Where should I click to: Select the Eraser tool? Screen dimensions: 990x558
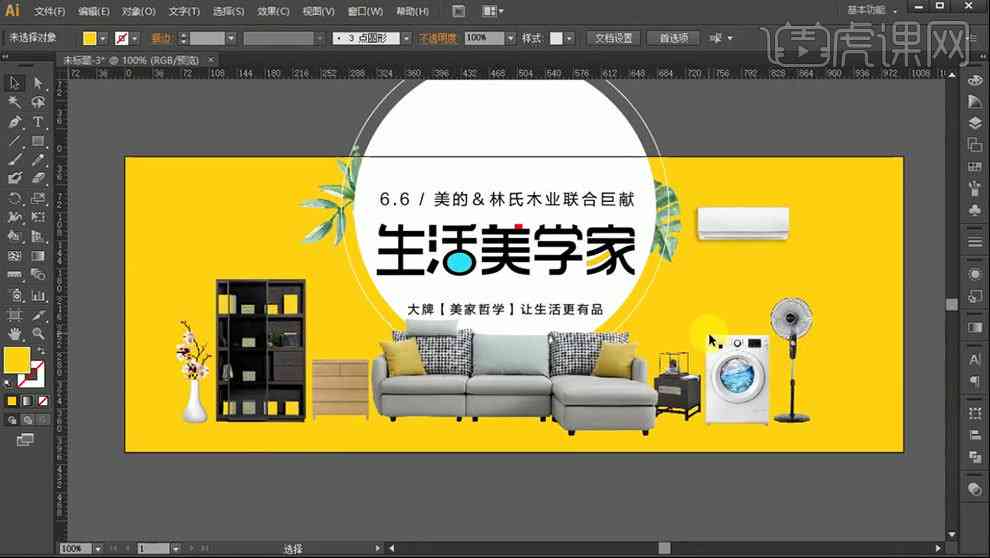tap(38, 179)
